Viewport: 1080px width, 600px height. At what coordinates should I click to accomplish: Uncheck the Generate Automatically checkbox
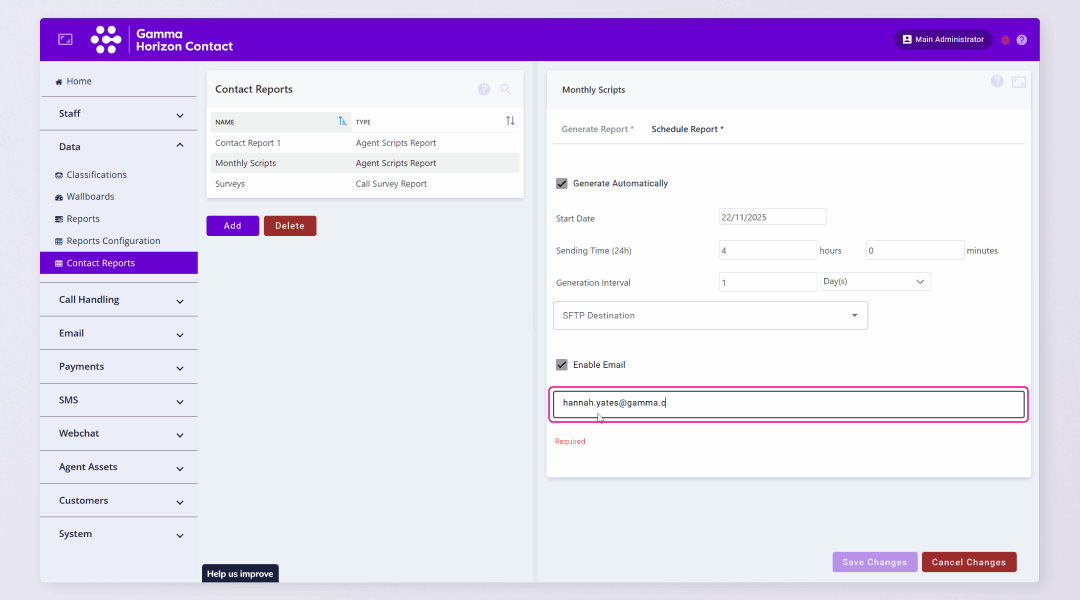coord(562,183)
